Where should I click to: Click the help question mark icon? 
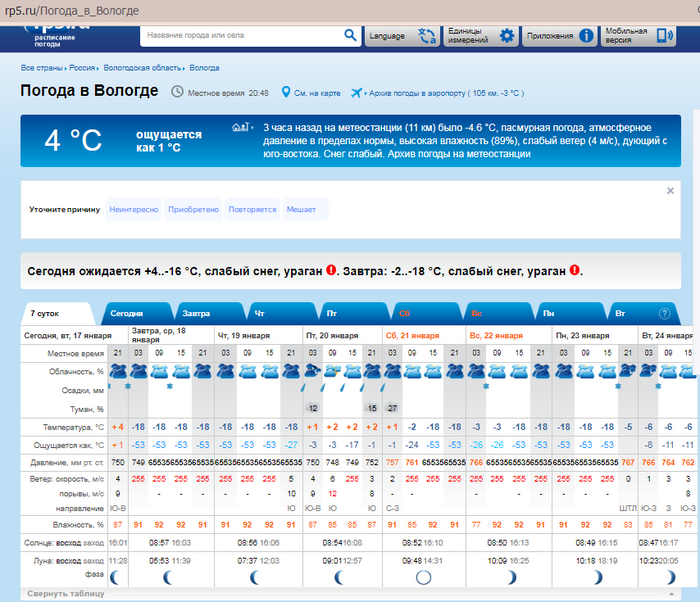click(x=664, y=314)
